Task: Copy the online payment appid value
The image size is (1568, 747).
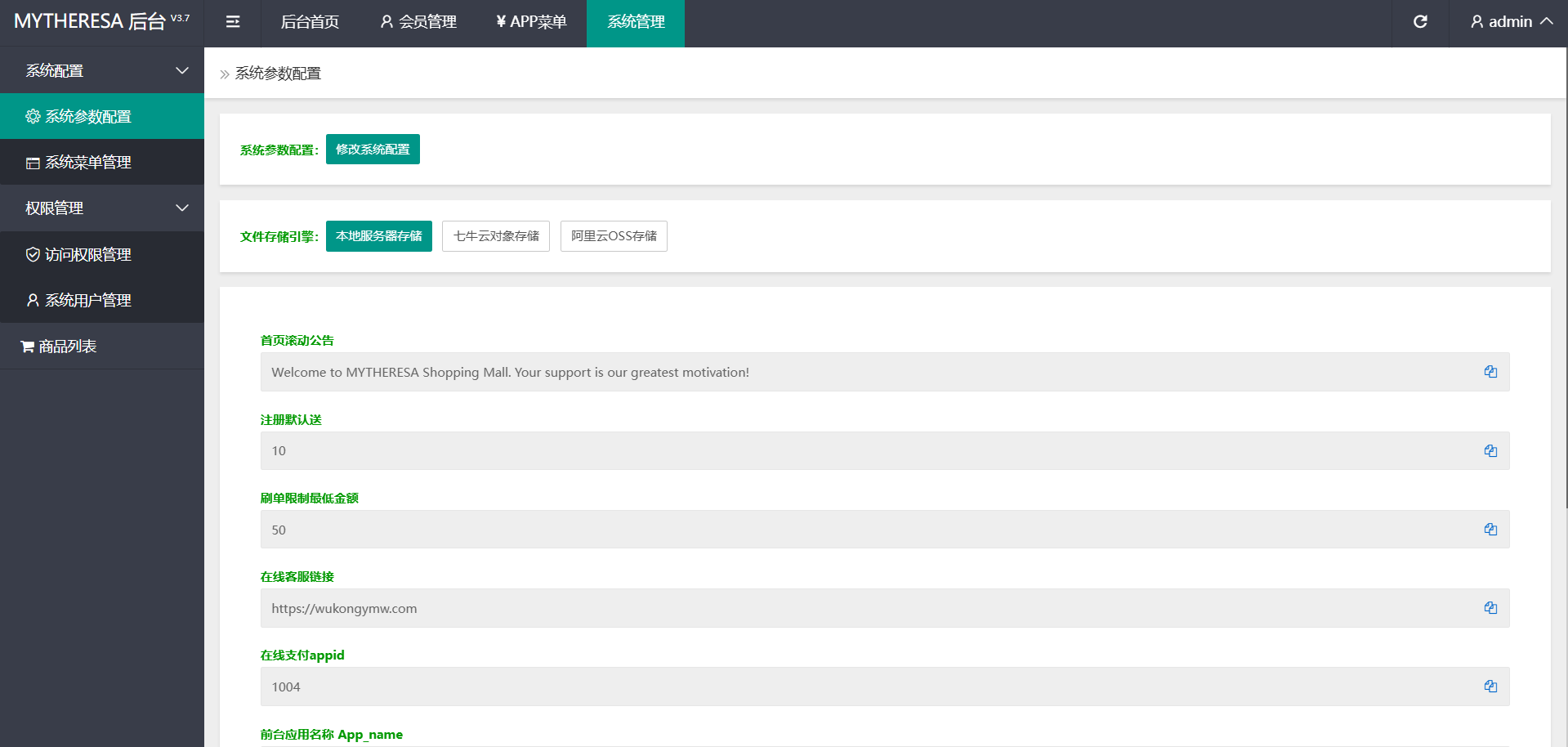Action: 1490,687
